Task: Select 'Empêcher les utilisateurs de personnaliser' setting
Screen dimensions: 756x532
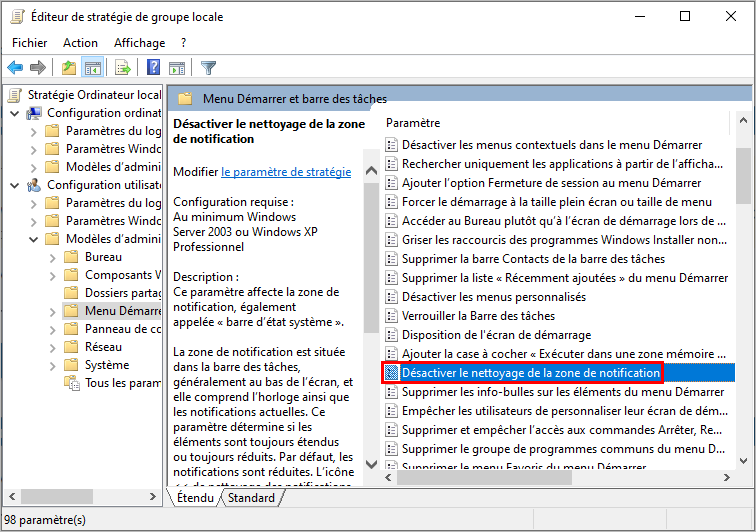Action: 565,411
